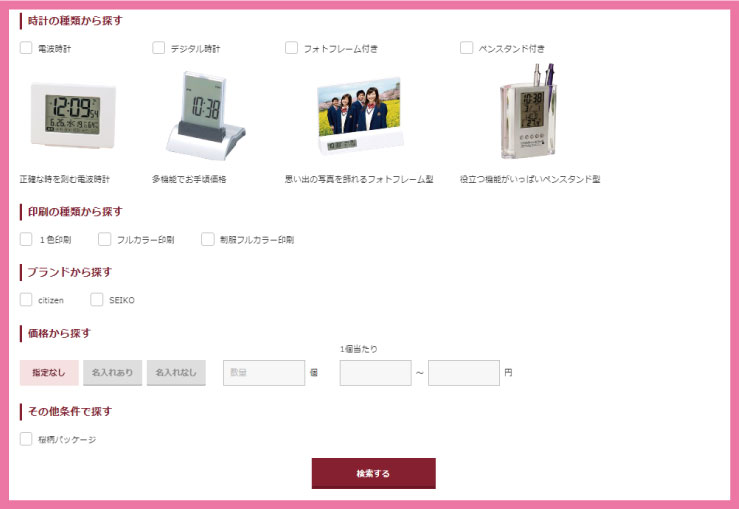Select the citizen brand checkbox
739x509 pixels.
point(26,300)
